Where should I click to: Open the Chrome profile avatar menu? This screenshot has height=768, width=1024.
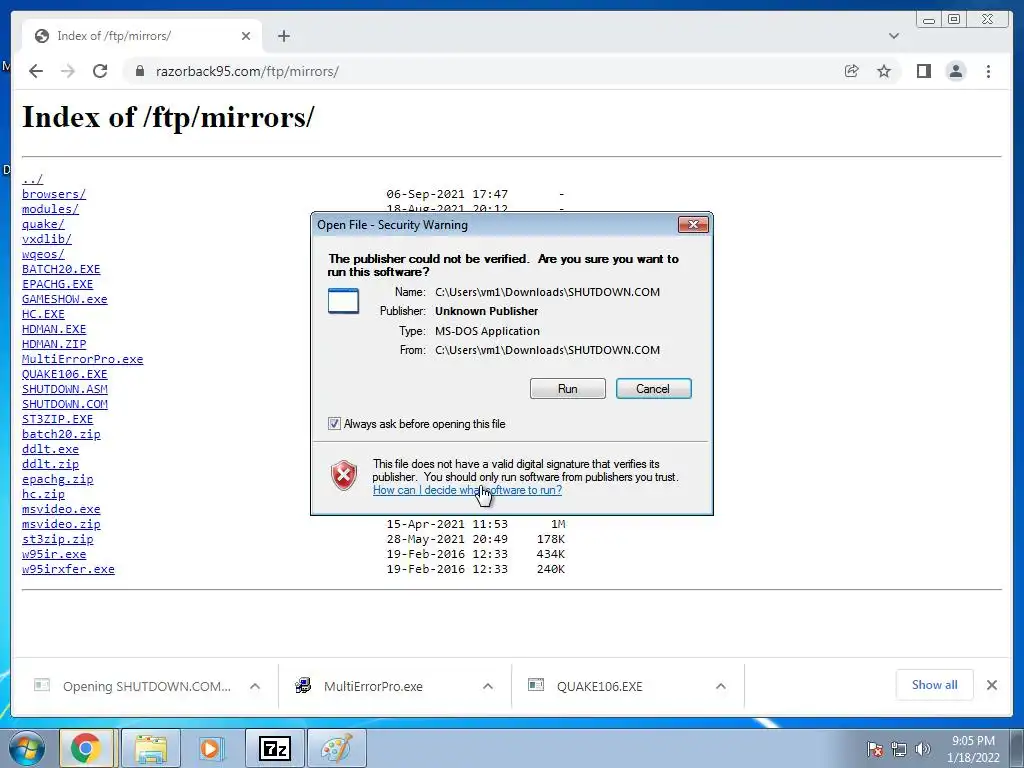955,71
